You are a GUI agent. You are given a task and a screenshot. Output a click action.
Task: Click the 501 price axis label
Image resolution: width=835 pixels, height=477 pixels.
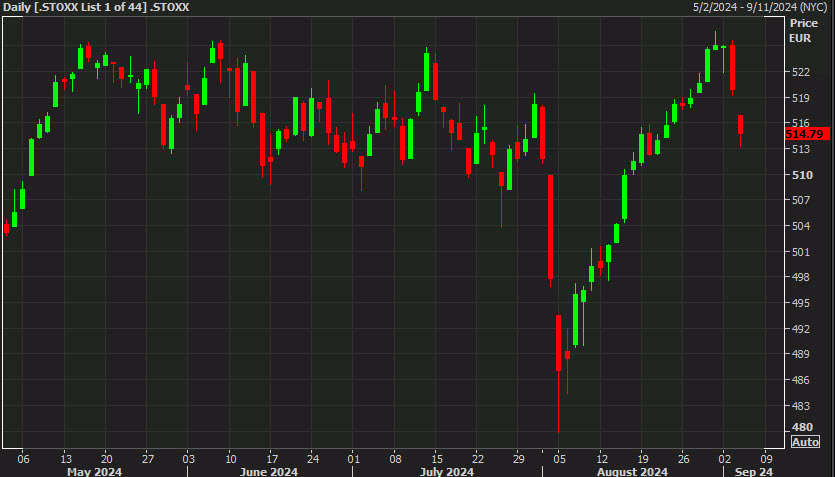click(x=801, y=252)
